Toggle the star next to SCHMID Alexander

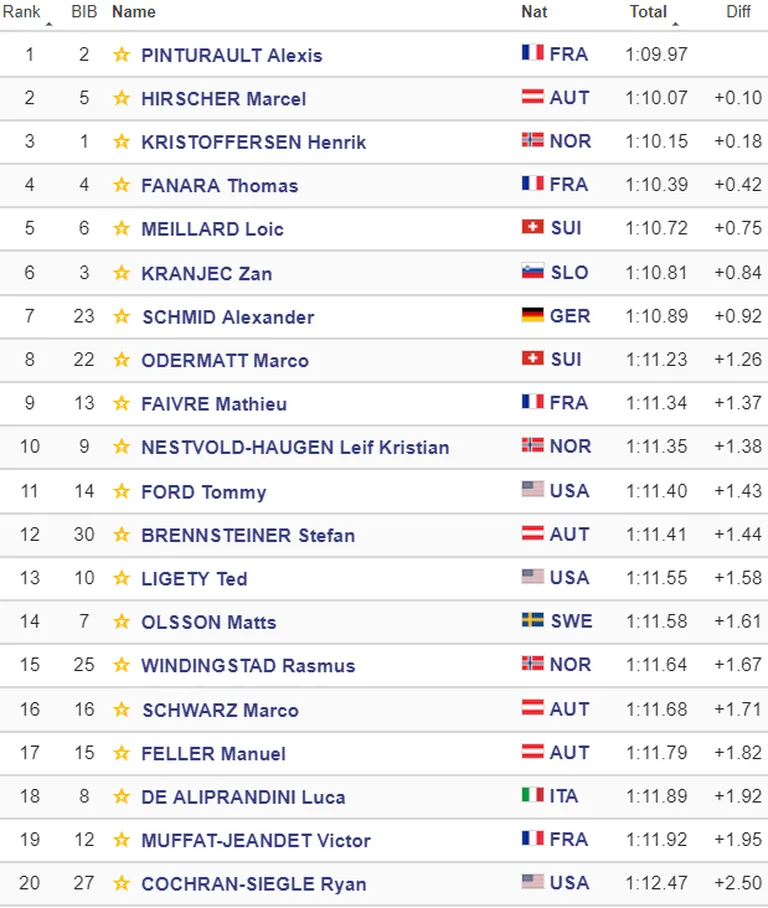point(122,316)
